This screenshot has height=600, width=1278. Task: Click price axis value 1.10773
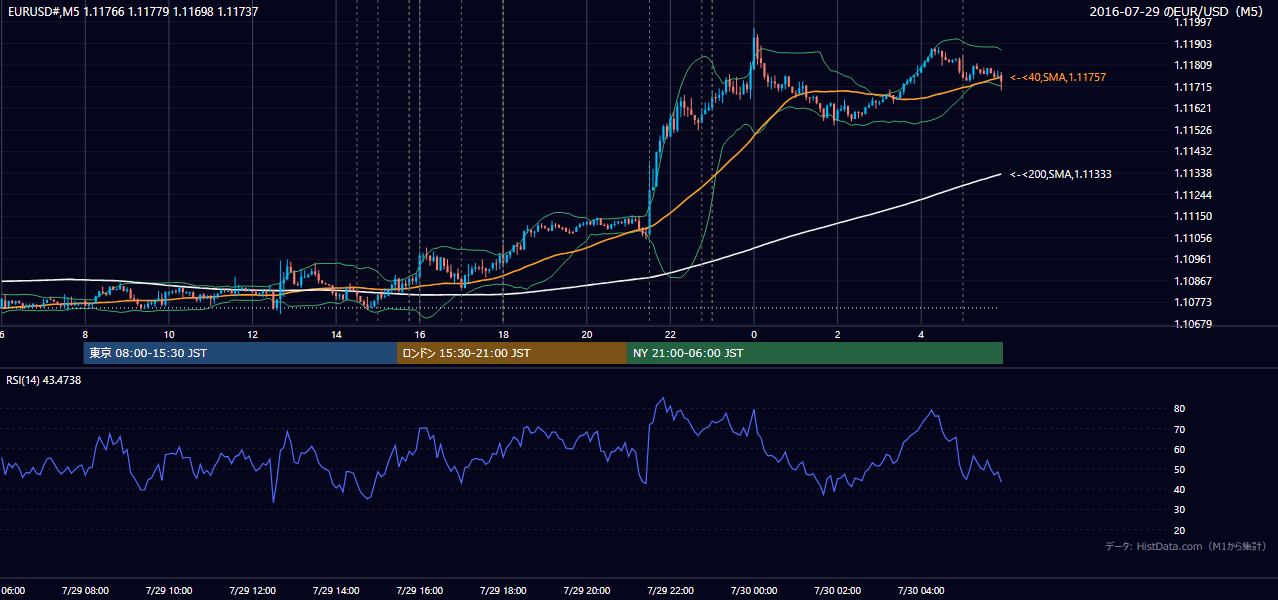[x=1192, y=302]
